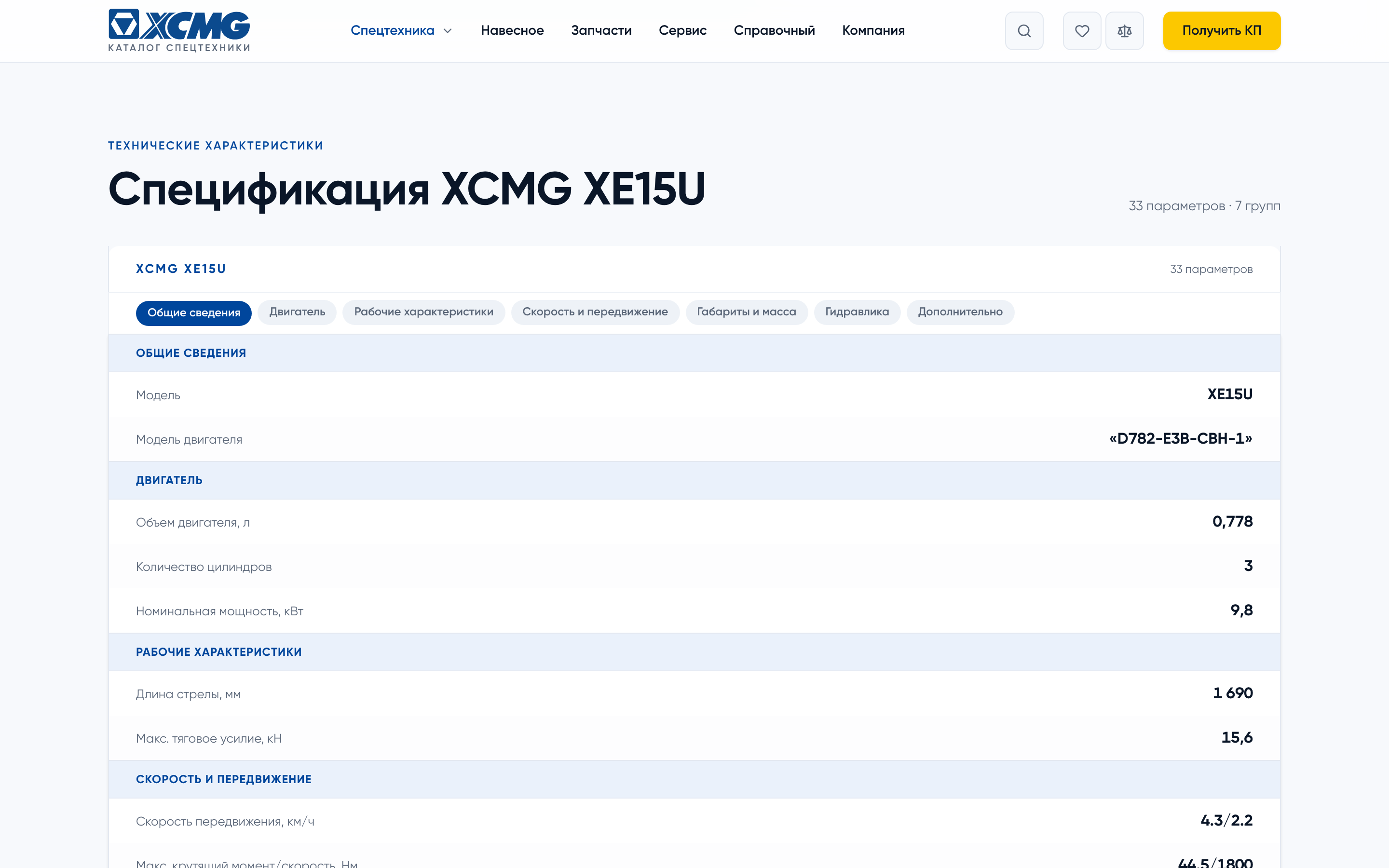Switch to the Гидравлика chip

857,312
